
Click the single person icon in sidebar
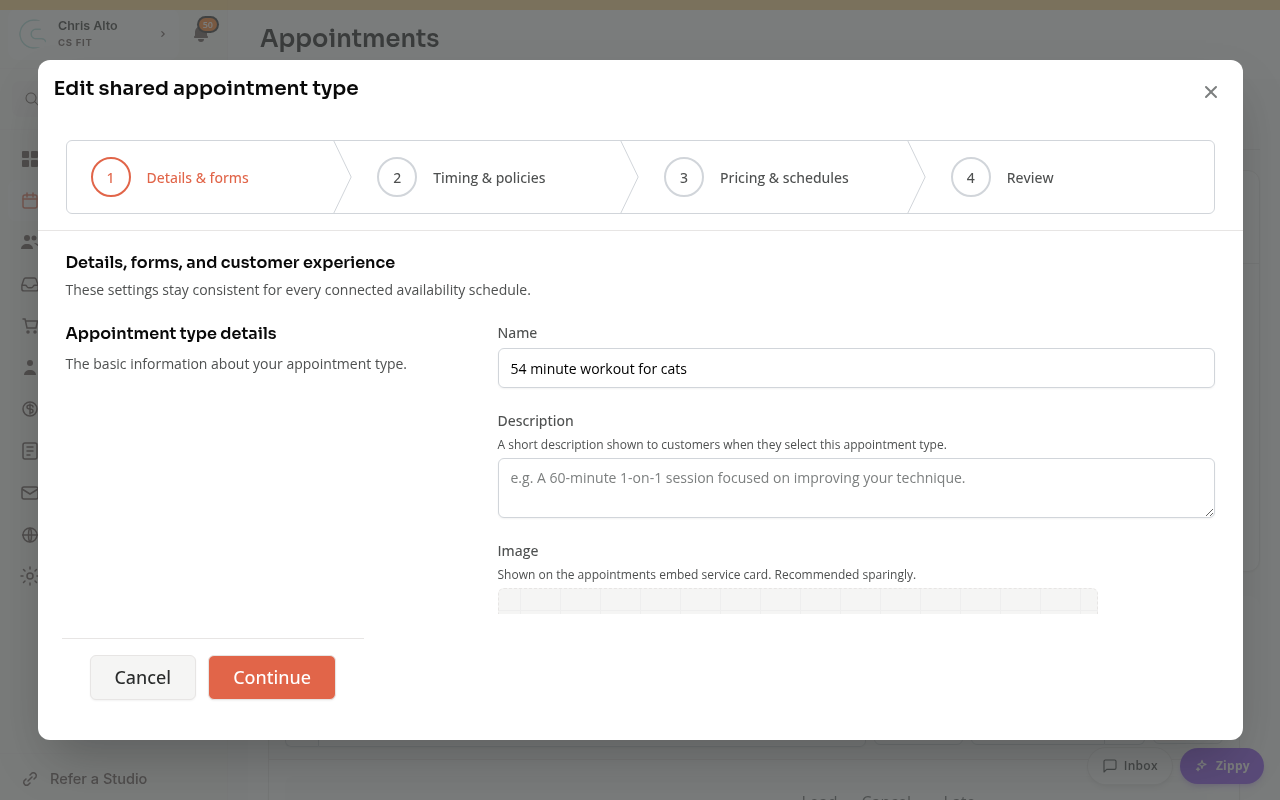[30, 367]
